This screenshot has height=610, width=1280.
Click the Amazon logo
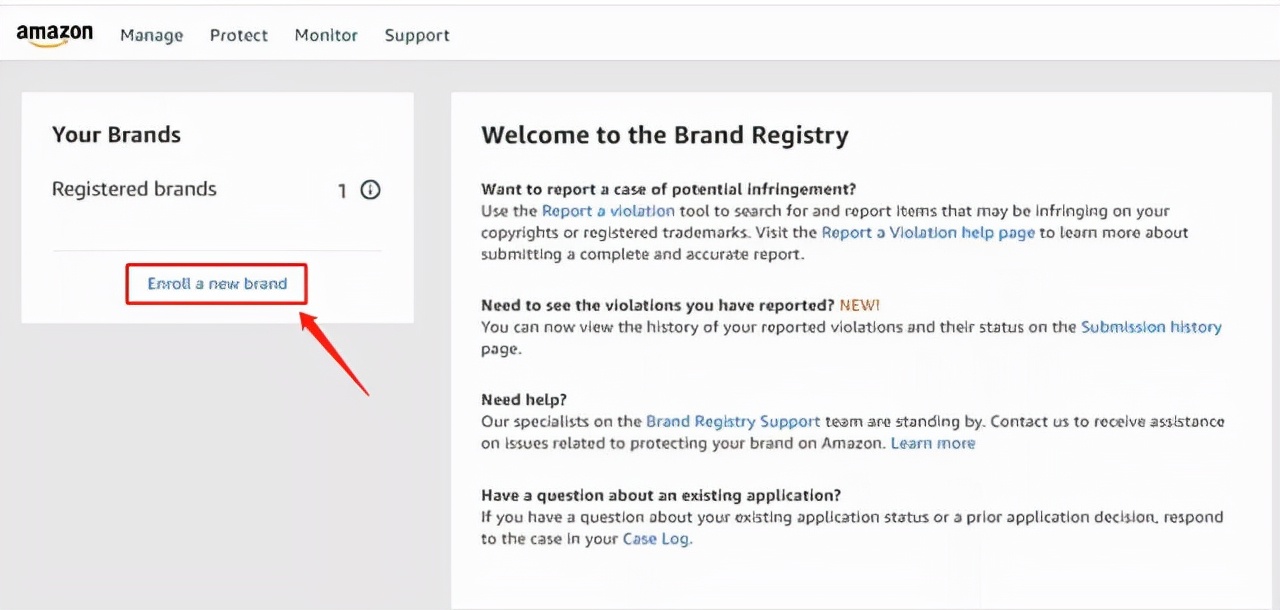coord(55,35)
